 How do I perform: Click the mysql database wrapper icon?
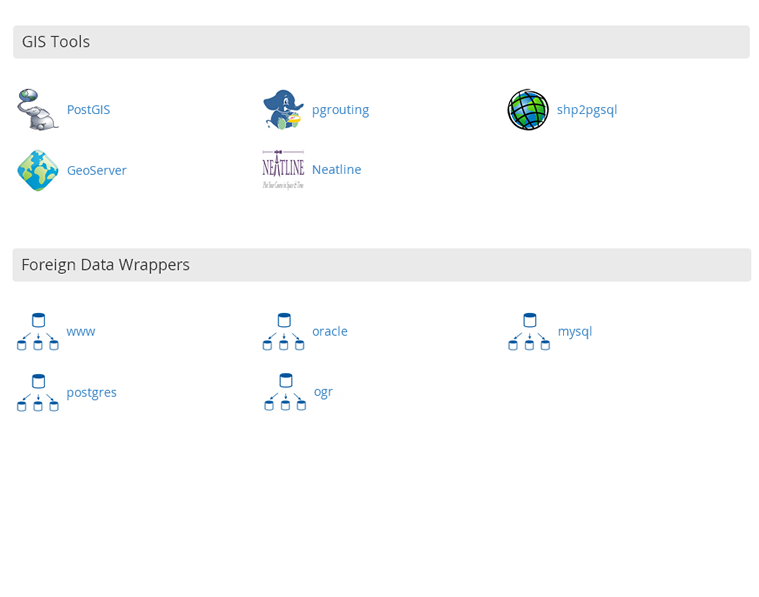(529, 332)
